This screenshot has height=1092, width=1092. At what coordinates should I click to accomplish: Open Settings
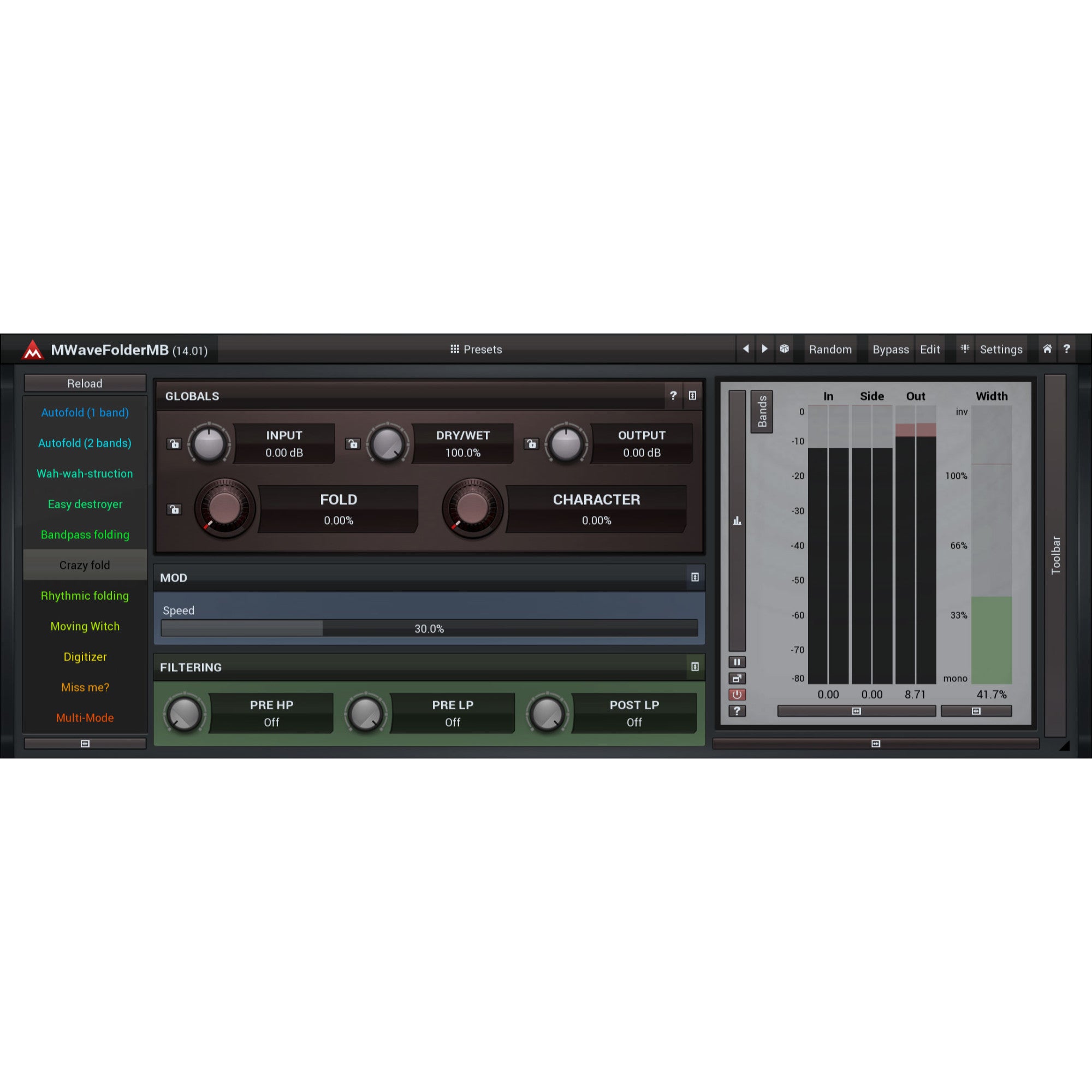[x=1001, y=349]
